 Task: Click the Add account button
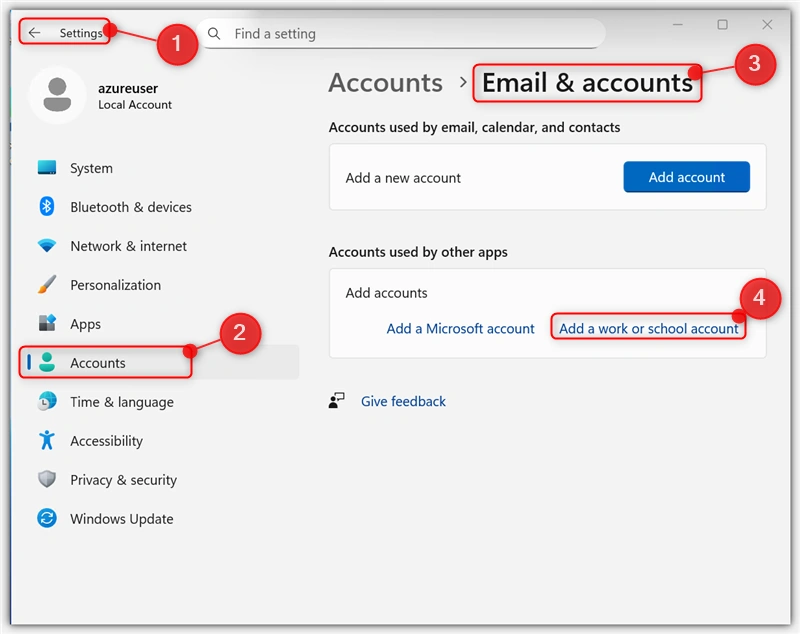point(686,177)
